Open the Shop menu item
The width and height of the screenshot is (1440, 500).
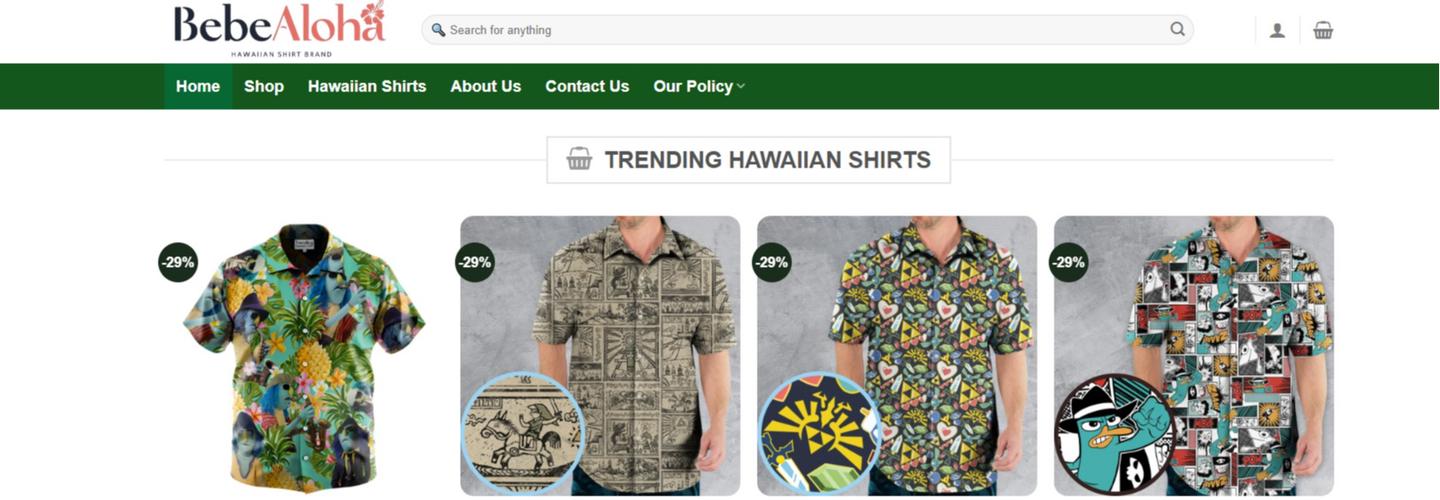pos(264,87)
